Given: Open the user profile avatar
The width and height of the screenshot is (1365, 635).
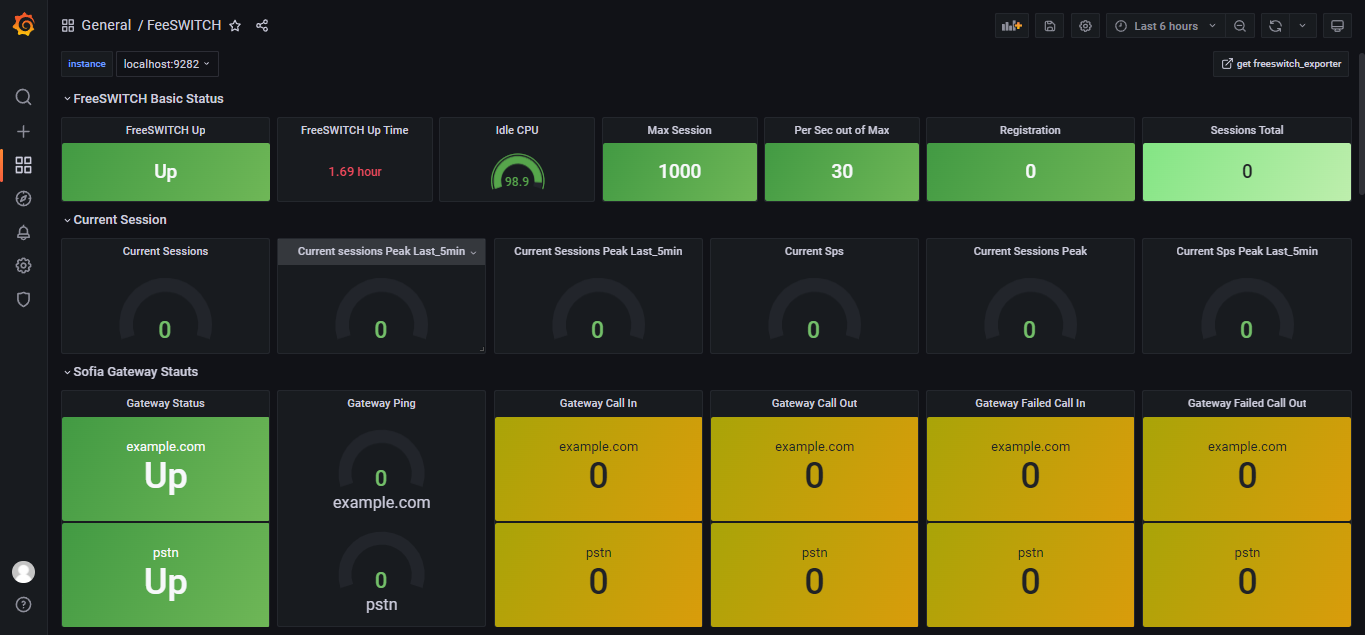Looking at the screenshot, I should [24, 572].
